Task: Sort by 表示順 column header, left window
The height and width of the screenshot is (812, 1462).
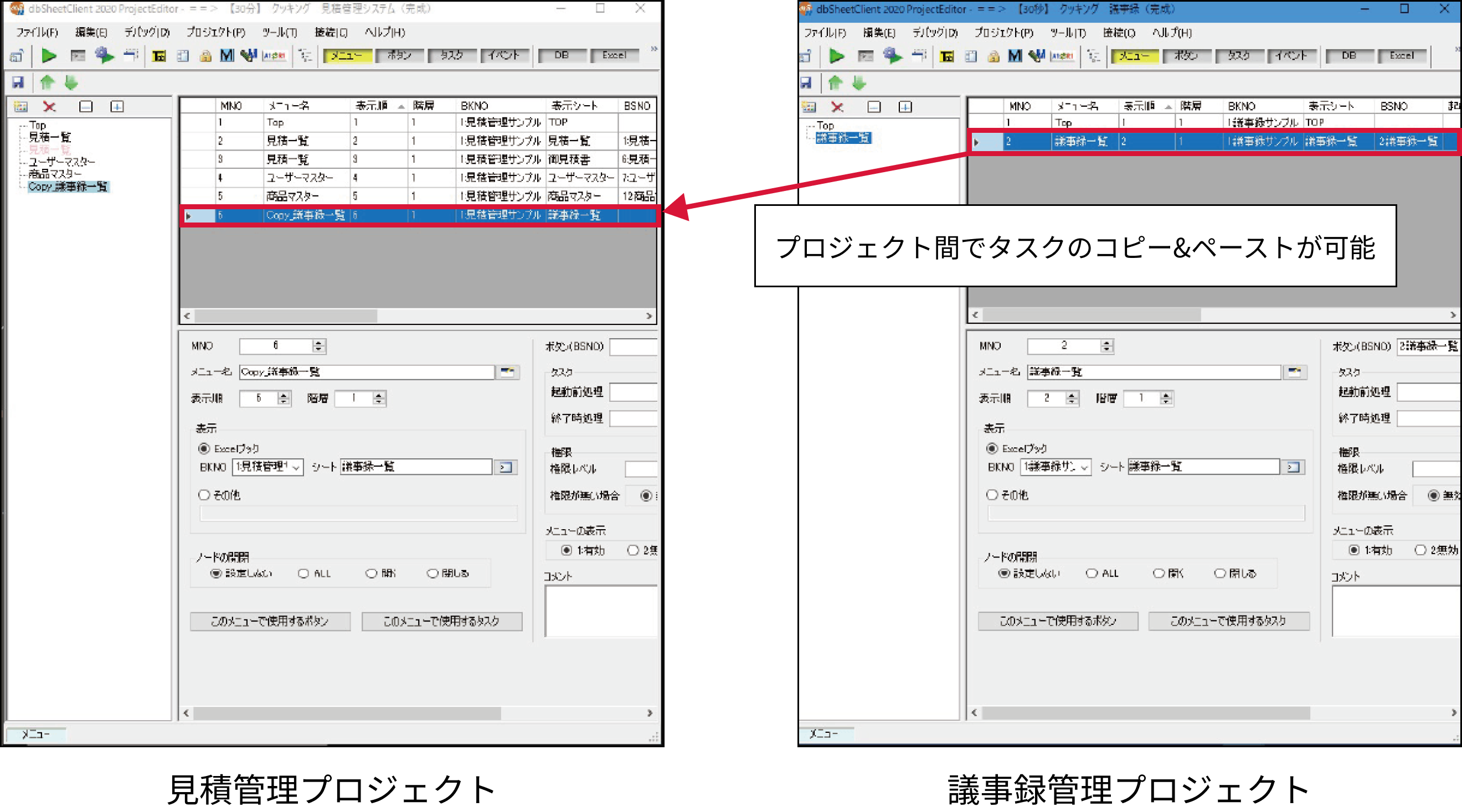Action: point(379,106)
